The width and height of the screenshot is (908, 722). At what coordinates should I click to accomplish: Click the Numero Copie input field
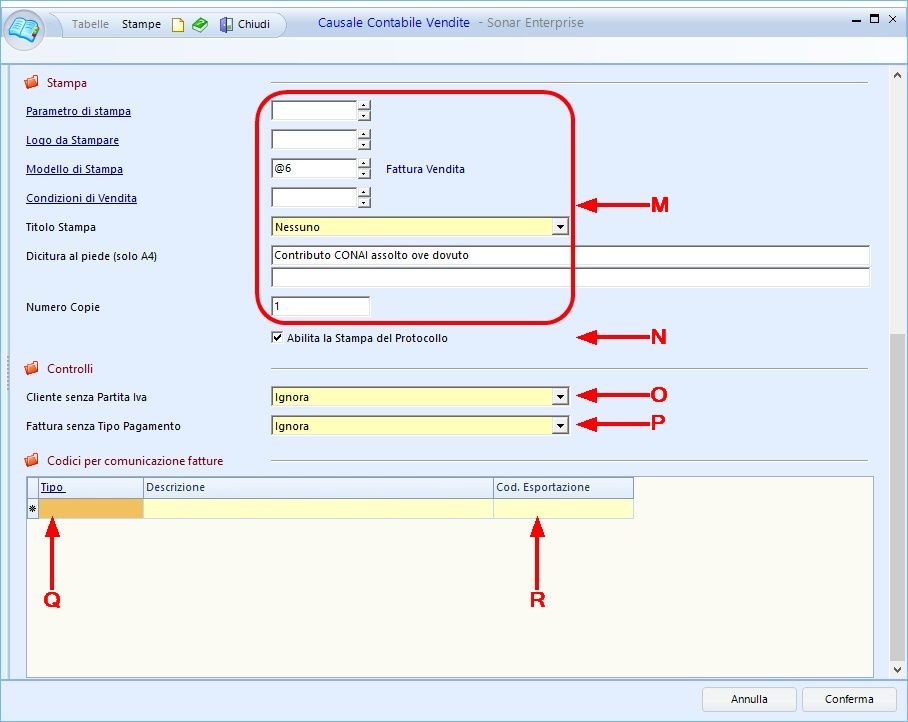pos(320,306)
